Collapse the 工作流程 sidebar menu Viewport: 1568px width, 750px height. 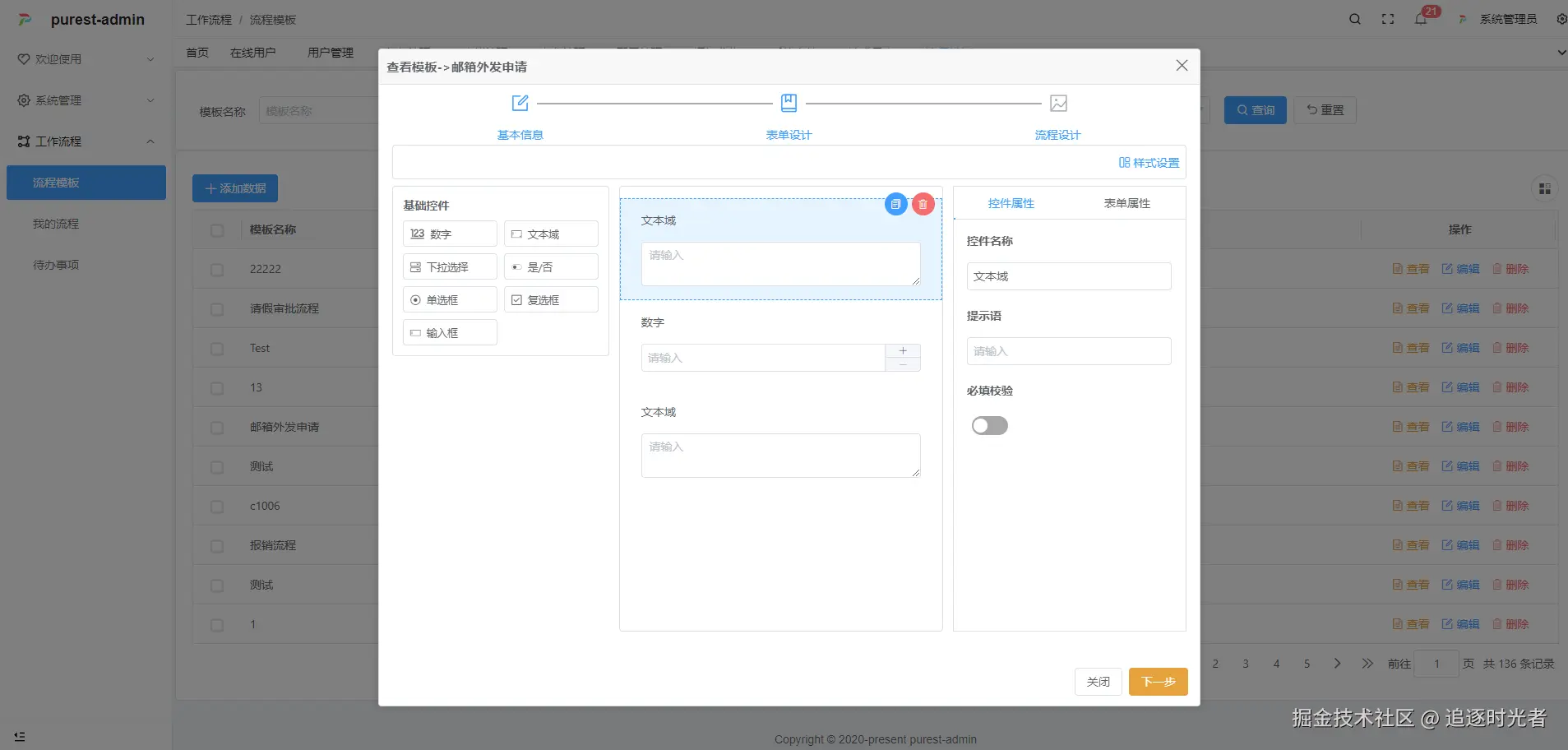point(86,141)
